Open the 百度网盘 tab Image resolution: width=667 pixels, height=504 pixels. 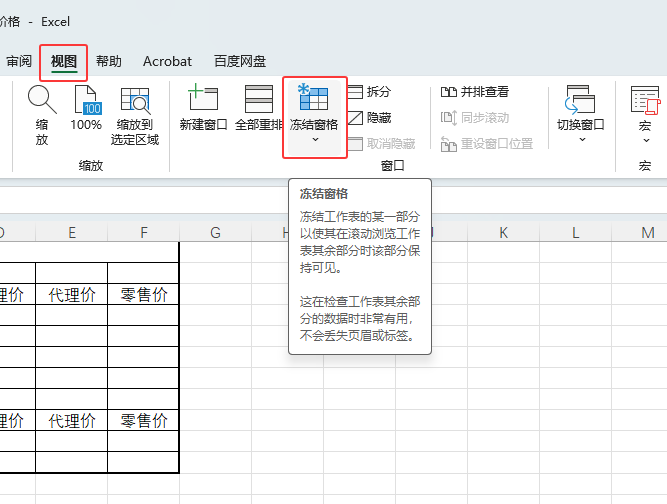[x=240, y=62]
